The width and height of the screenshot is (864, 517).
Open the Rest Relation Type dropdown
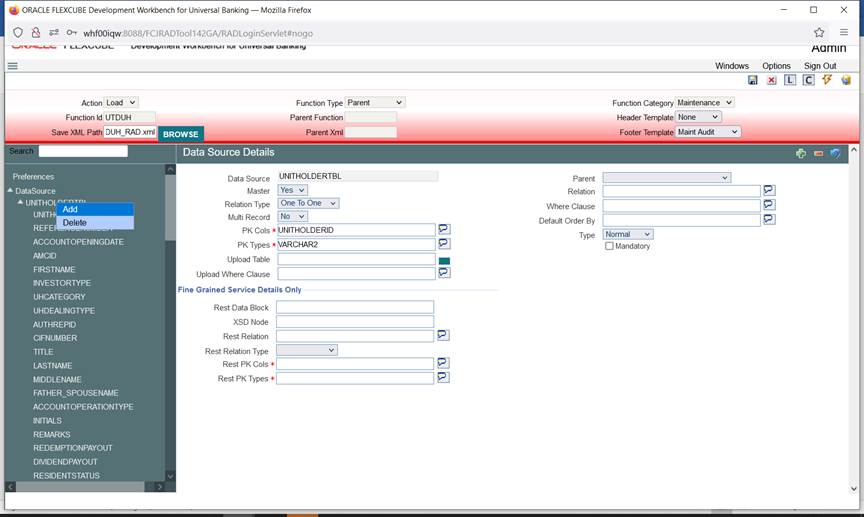307,350
